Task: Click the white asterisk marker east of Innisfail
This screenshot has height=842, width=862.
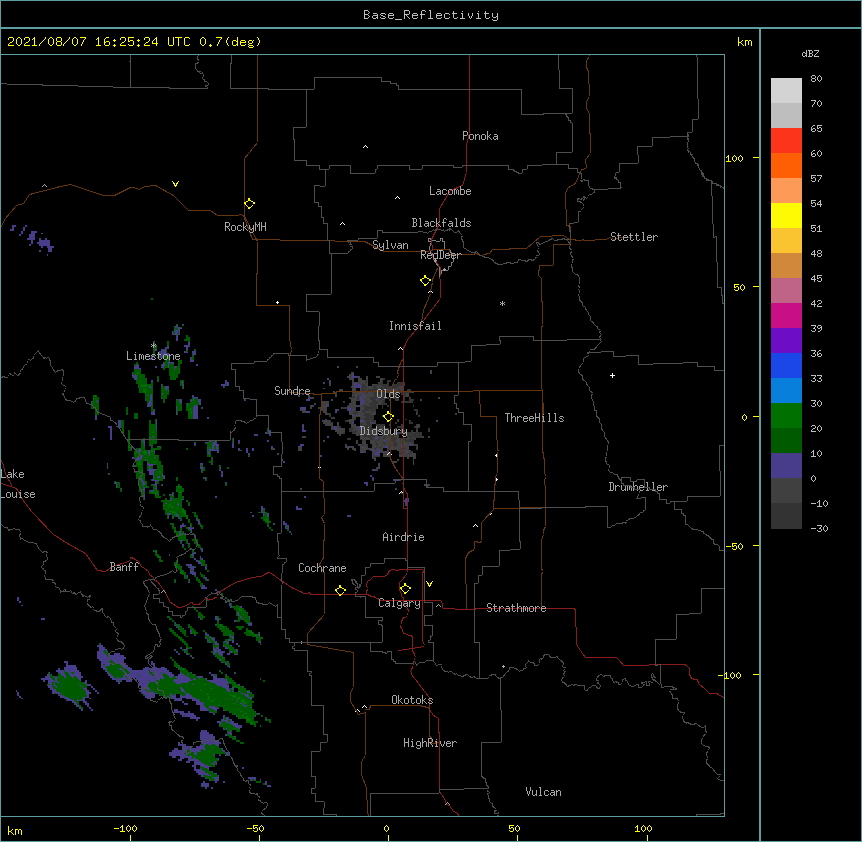Action: (x=502, y=303)
